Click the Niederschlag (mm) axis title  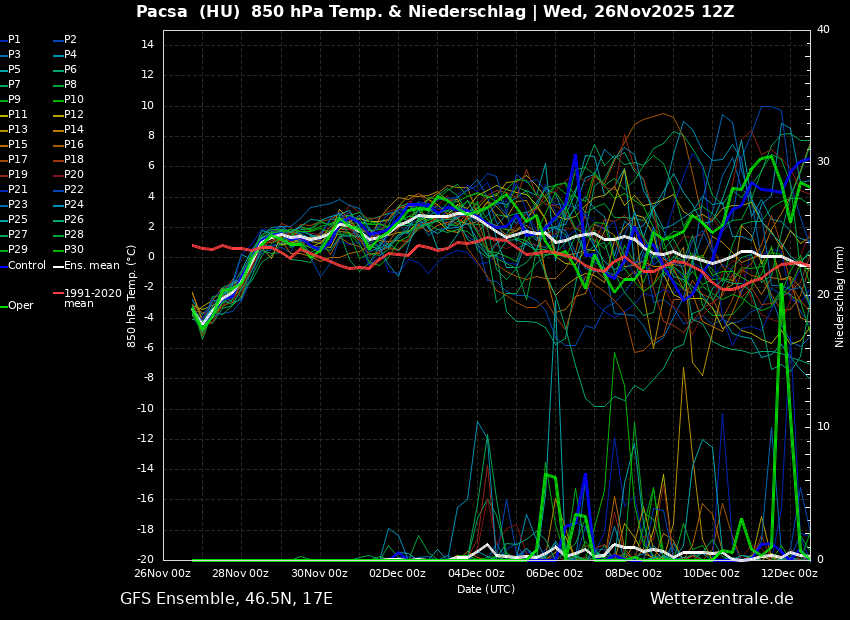(x=840, y=296)
